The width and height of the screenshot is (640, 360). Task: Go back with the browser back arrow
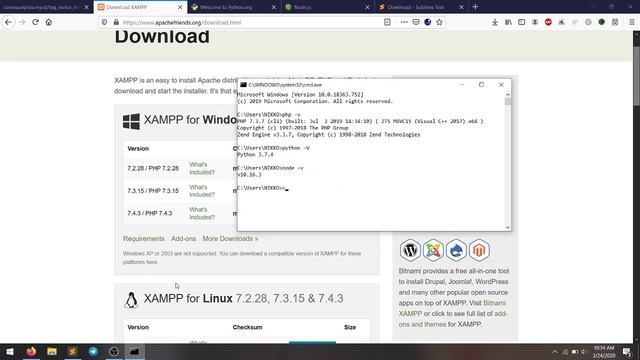[x=8, y=22]
